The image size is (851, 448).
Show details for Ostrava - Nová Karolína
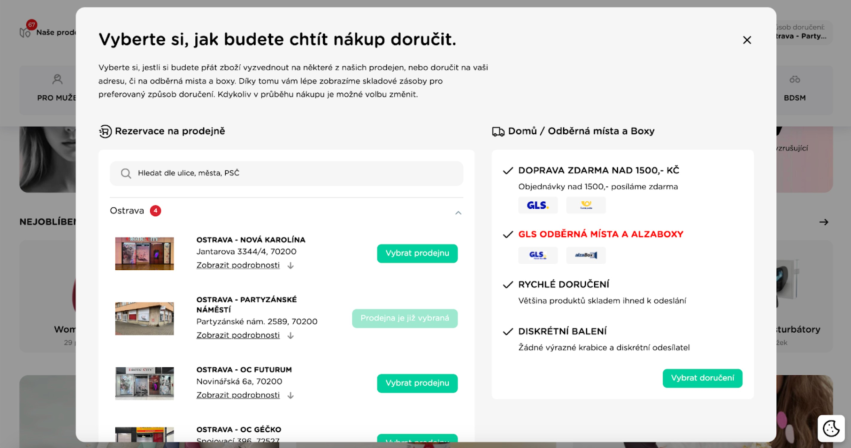238,266
